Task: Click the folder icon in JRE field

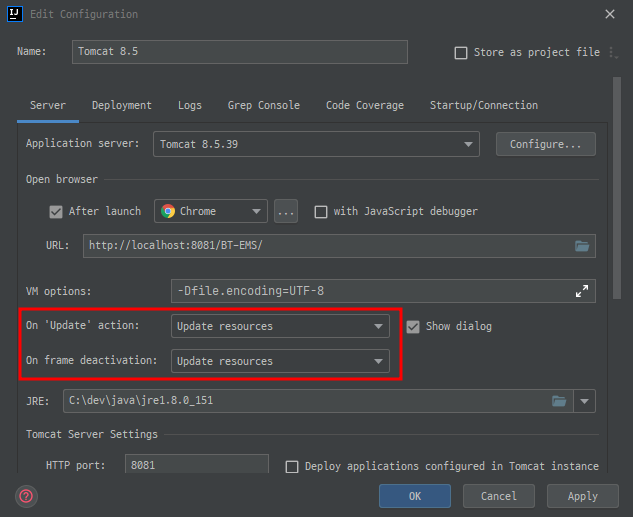Action: pos(559,401)
